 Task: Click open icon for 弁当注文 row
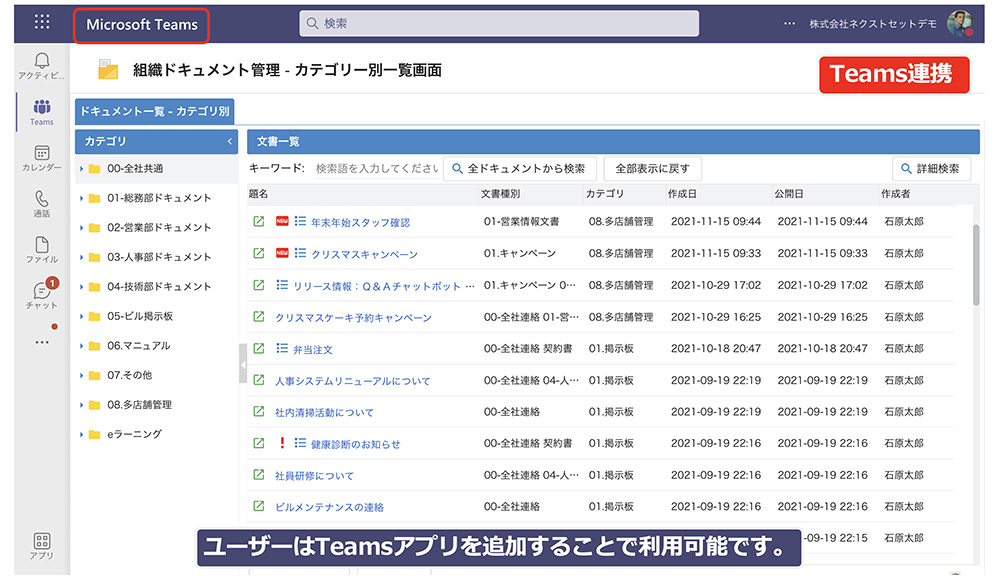[259, 348]
